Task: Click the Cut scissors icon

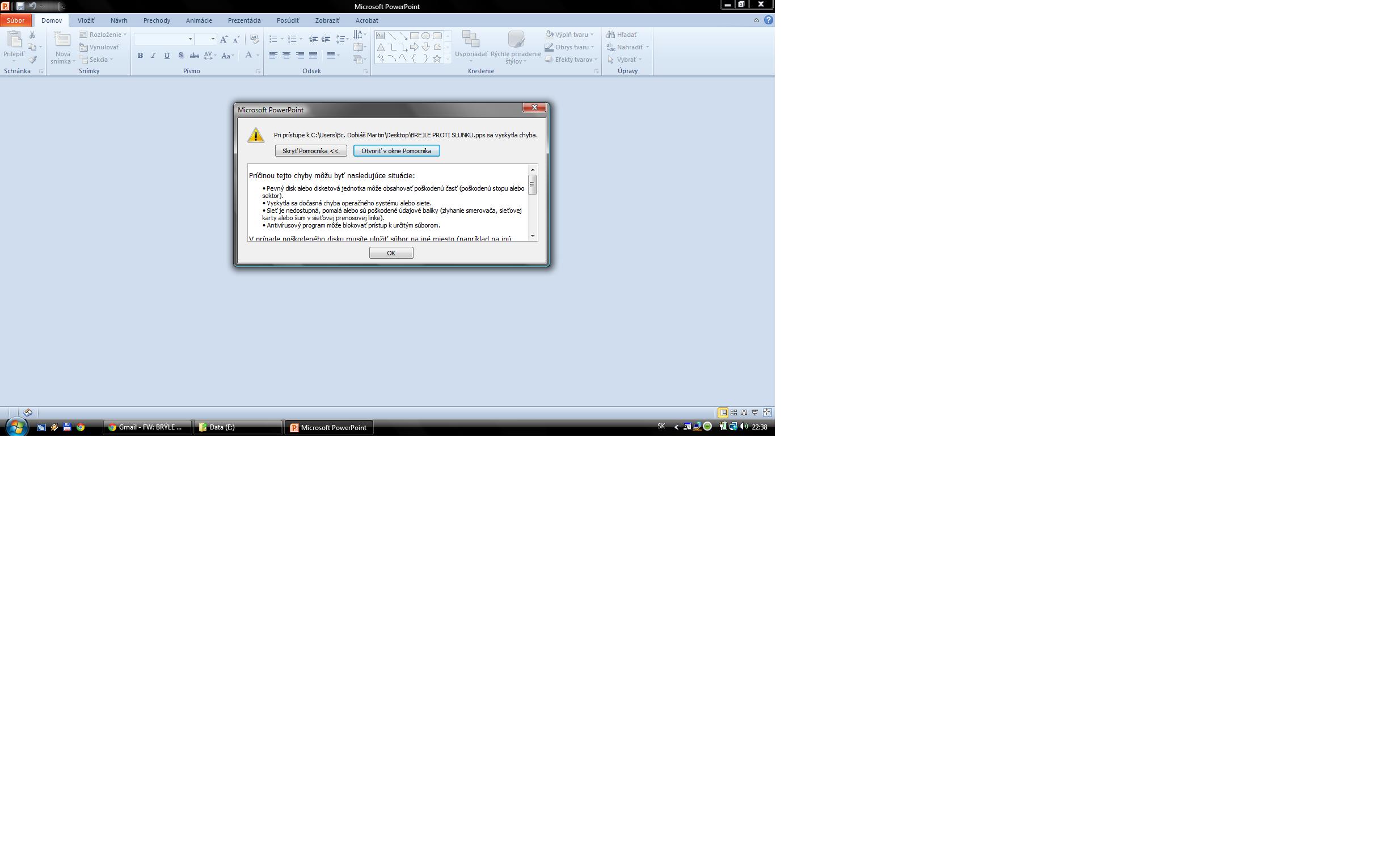Action: tap(32, 35)
